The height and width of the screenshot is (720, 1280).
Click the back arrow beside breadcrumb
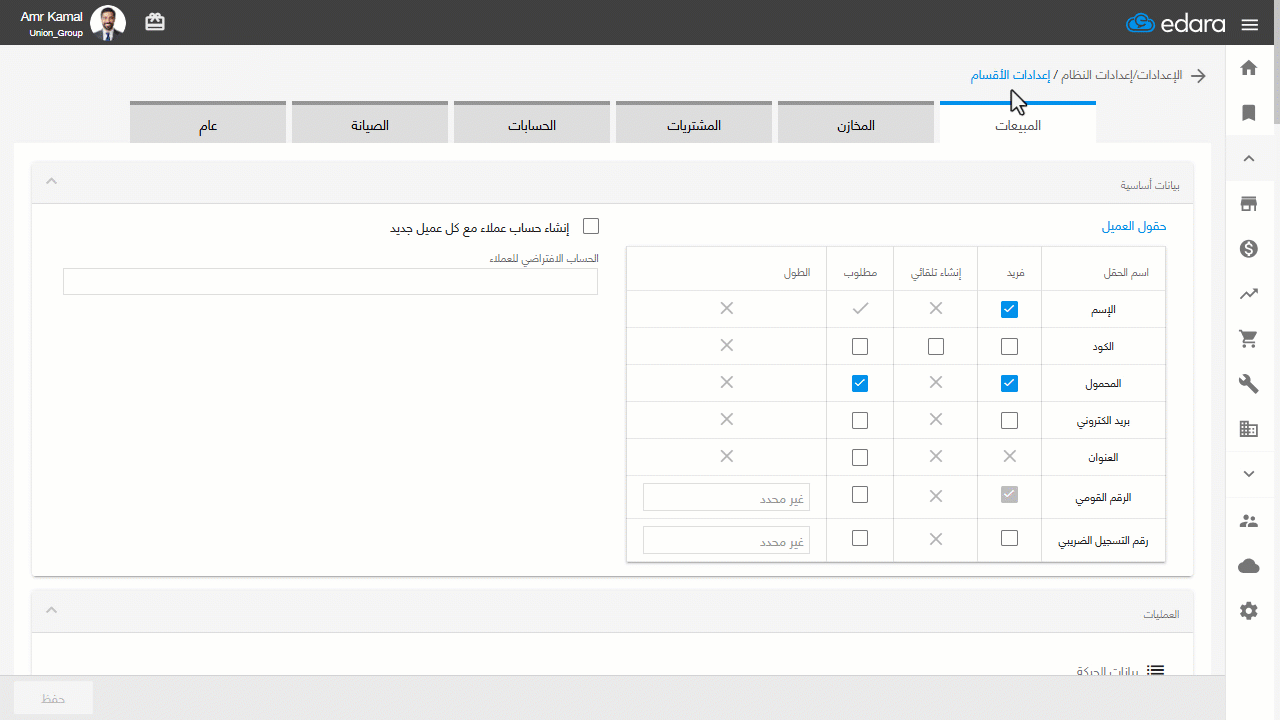pyautogui.click(x=1198, y=76)
